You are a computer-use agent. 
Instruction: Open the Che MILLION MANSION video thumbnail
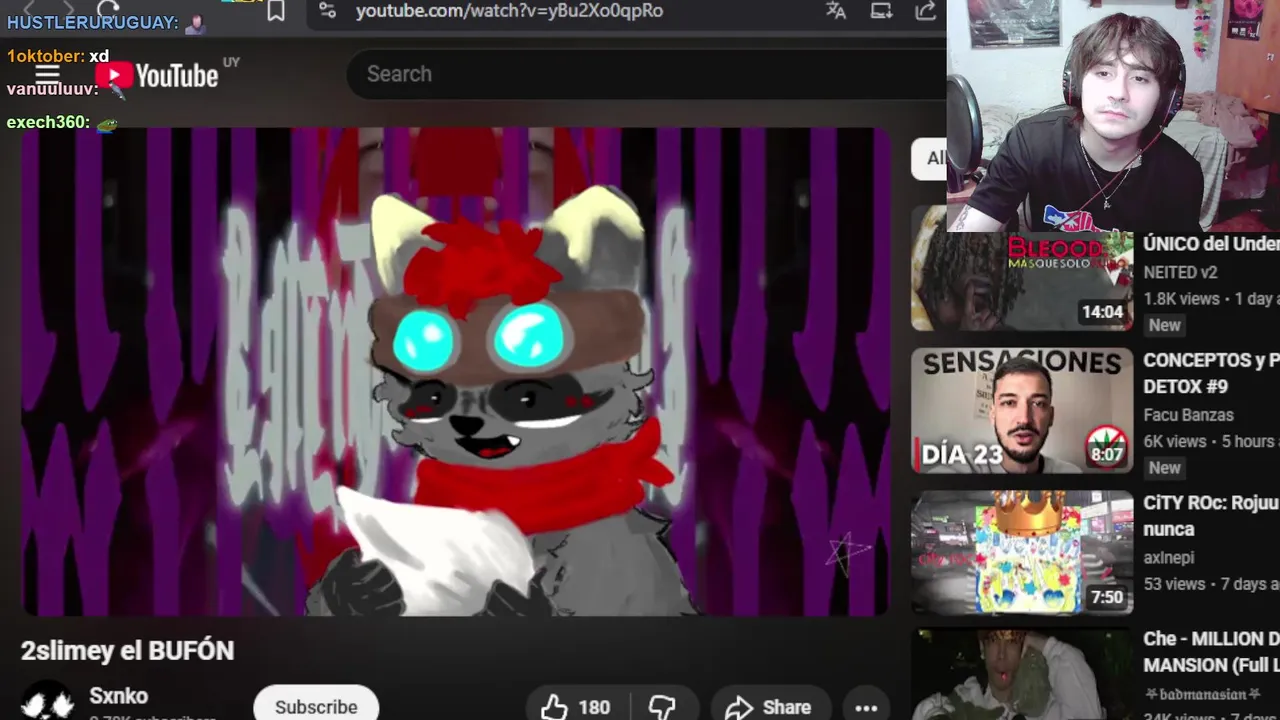pyautogui.click(x=1022, y=674)
